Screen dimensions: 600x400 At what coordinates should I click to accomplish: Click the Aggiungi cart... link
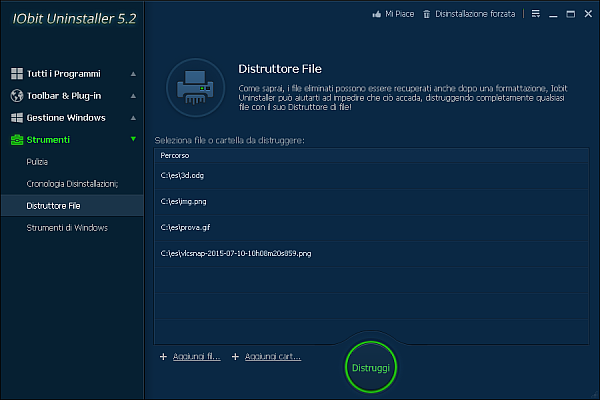[x=273, y=356]
